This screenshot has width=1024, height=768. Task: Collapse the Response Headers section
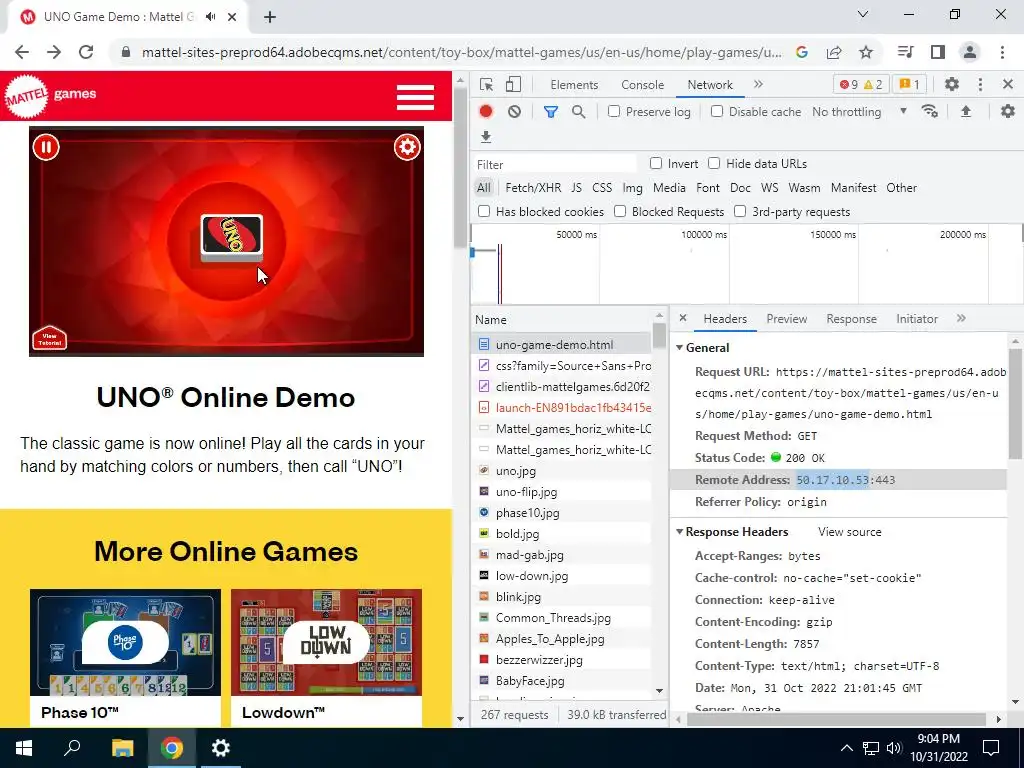[680, 532]
